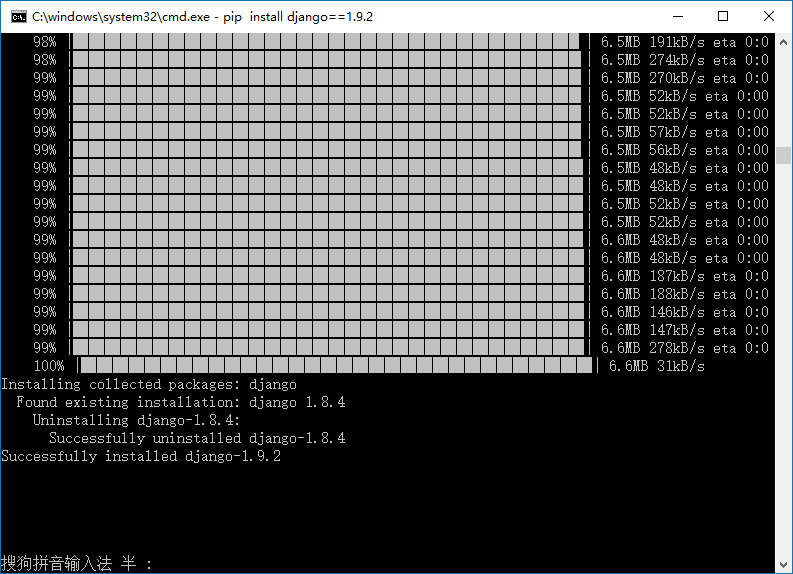Click the '56kB/s' download speed text
The width and height of the screenshot is (793, 574).
click(673, 150)
